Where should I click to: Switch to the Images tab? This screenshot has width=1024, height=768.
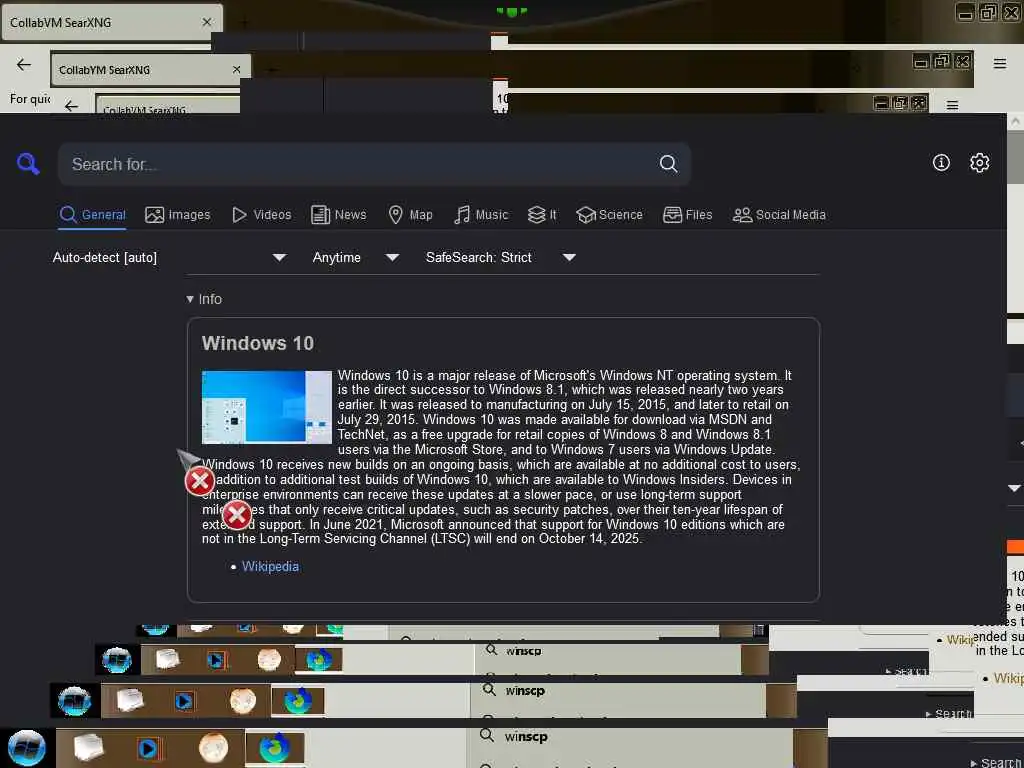pyautogui.click(x=178, y=215)
